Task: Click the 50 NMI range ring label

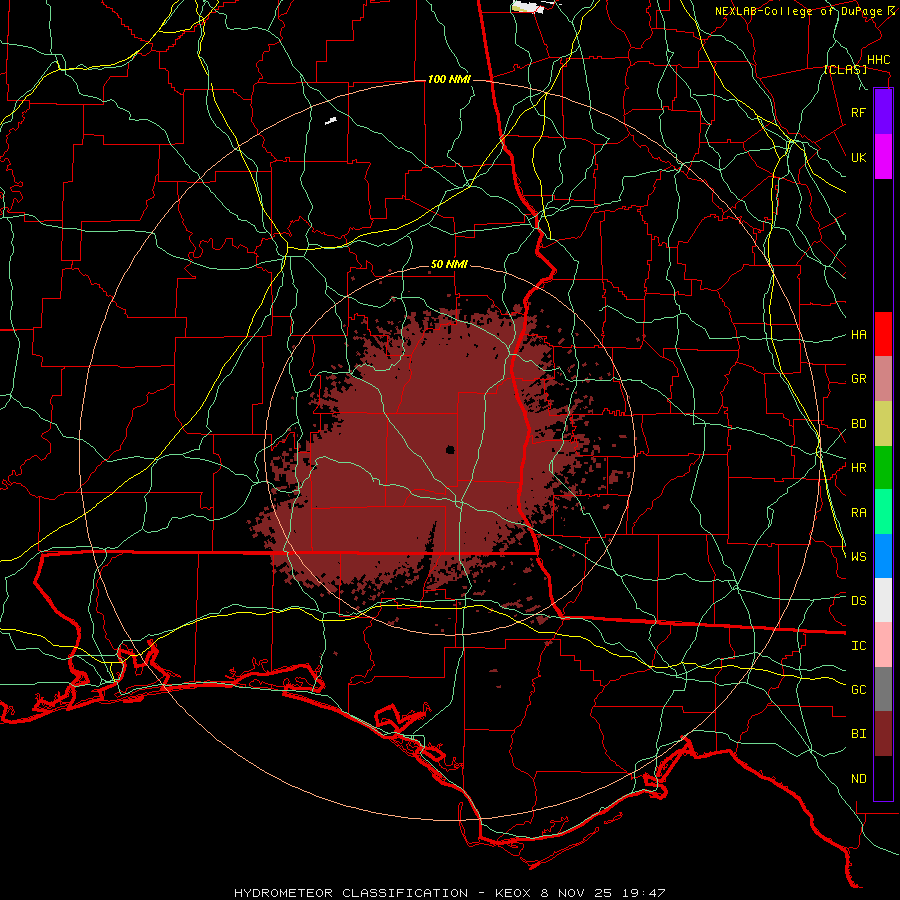Action: pyautogui.click(x=449, y=264)
